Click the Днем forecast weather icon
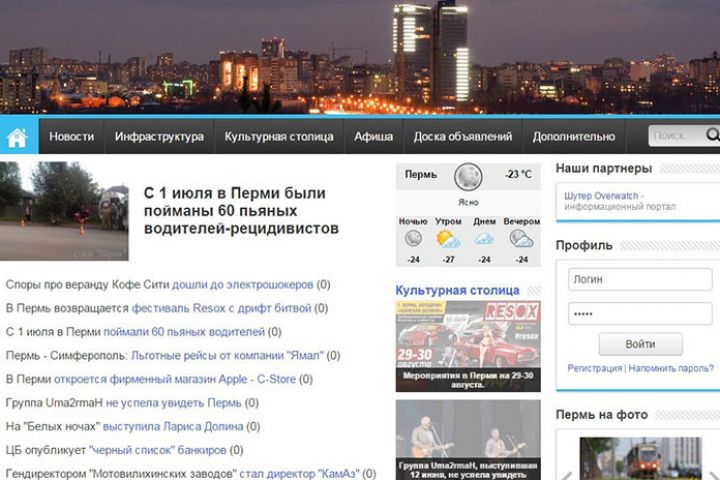The height and width of the screenshot is (480, 720). tap(484, 238)
